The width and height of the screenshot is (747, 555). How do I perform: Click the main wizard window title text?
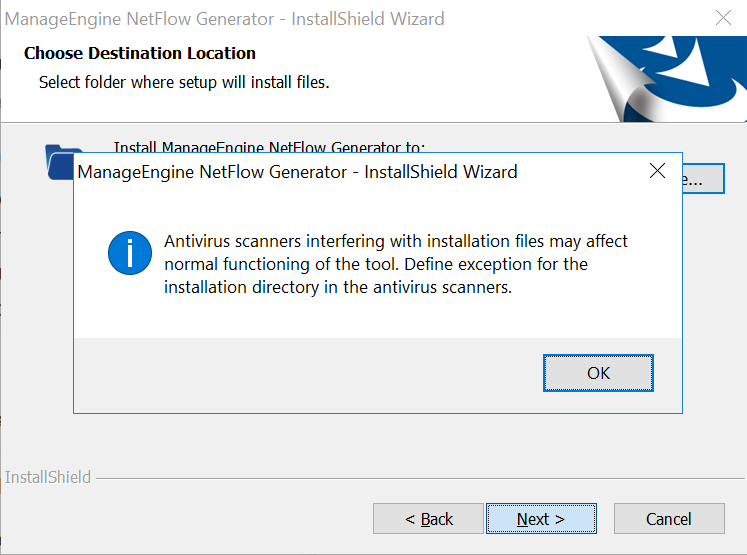pos(226,19)
